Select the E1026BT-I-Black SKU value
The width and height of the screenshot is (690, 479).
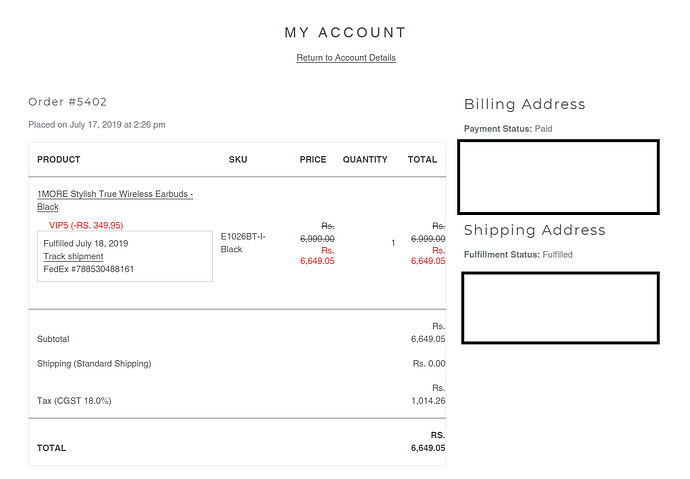243,243
